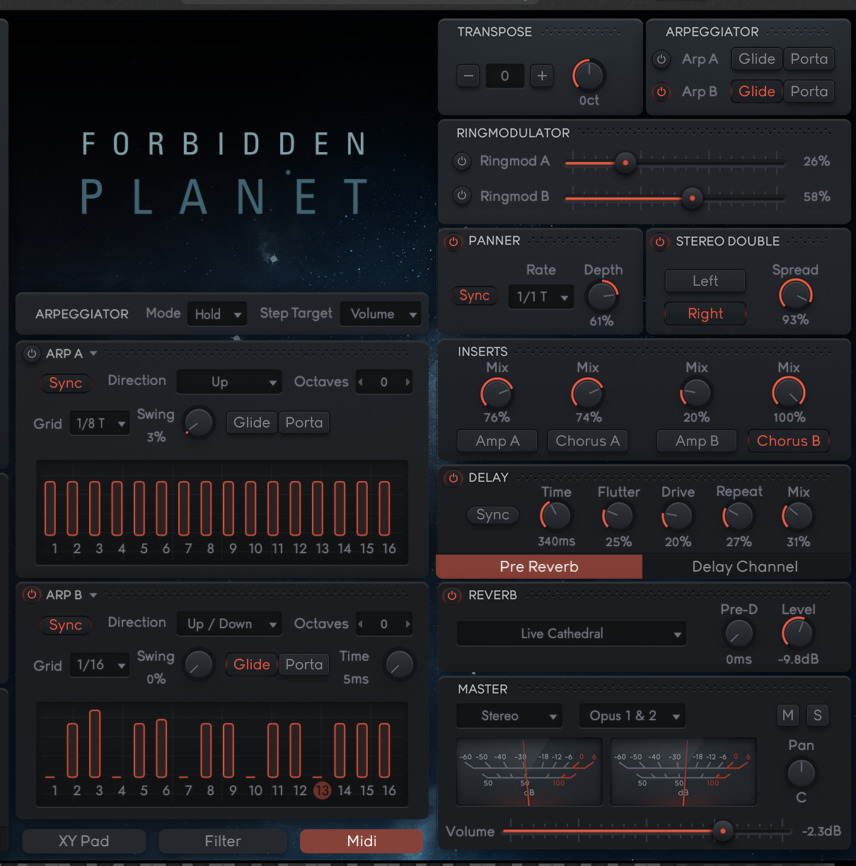
Task: Increase transpose with the plus button
Action: (x=542, y=76)
